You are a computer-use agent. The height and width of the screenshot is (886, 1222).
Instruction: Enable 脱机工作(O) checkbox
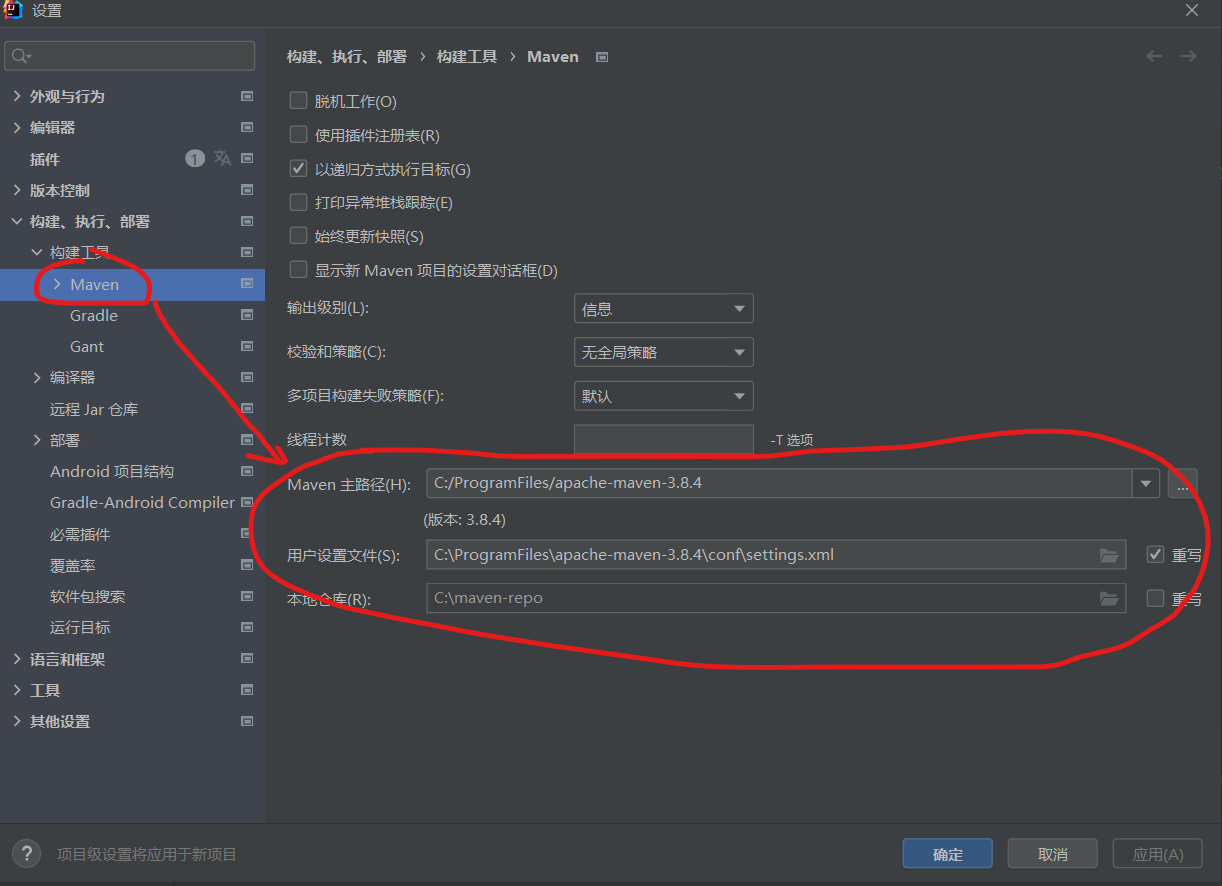(x=298, y=101)
